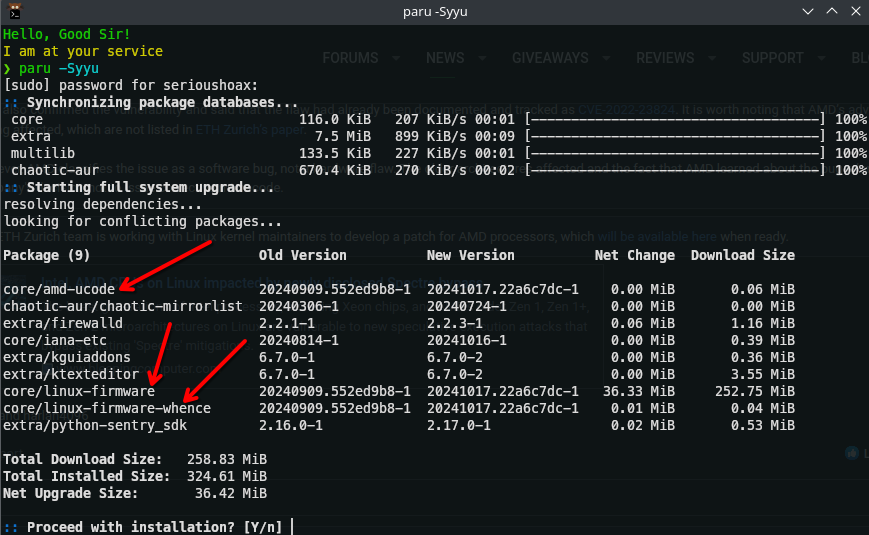This screenshot has width=869, height=535.
Task: Click linux-firmware net change 36.33 MiB
Action: click(639, 391)
